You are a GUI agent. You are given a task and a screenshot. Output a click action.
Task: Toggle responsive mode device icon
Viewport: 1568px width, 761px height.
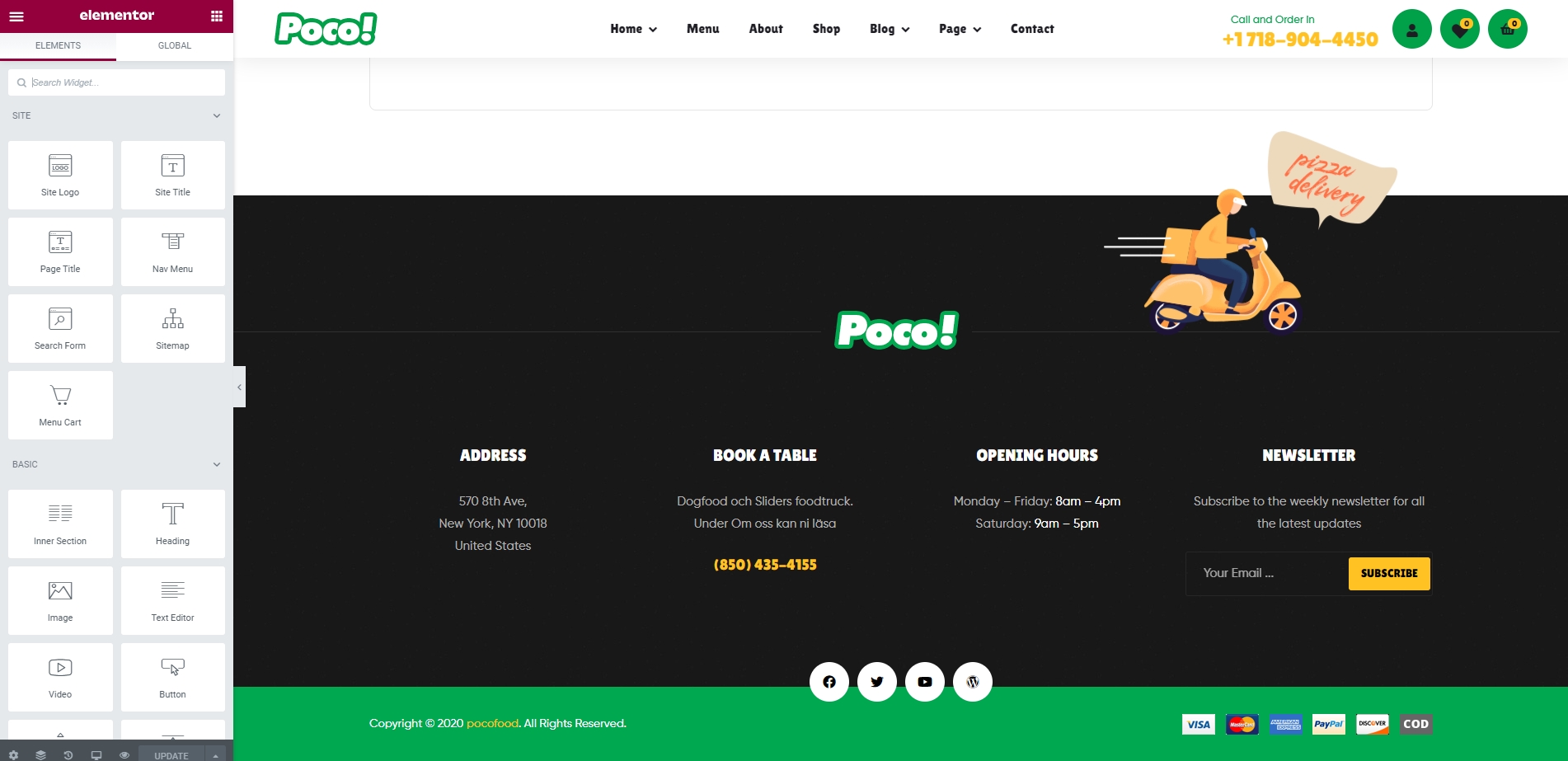click(x=96, y=754)
